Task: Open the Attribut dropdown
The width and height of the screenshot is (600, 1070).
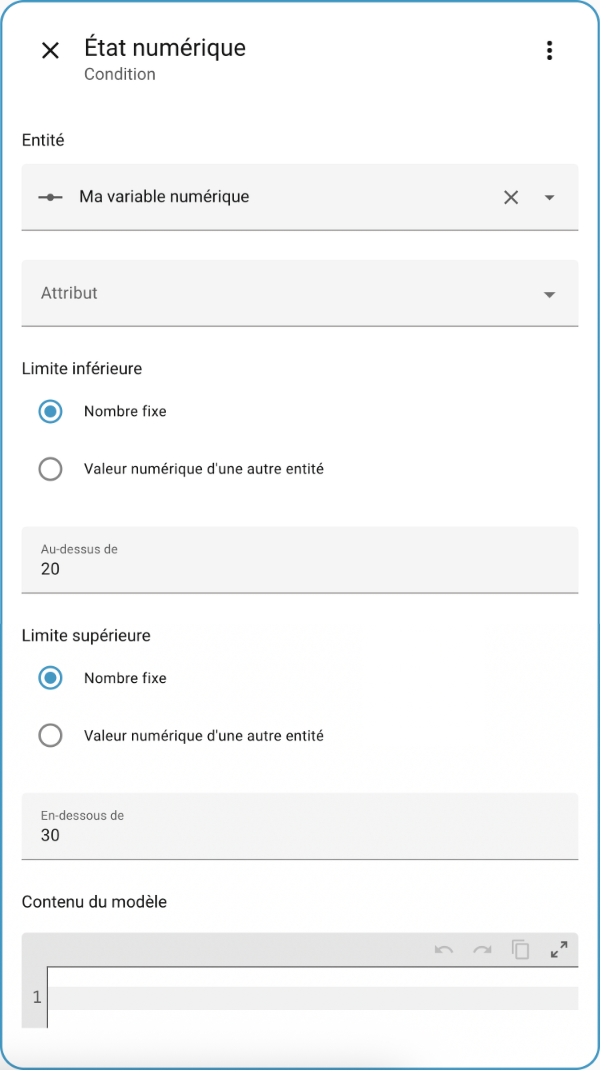Action: (x=300, y=293)
